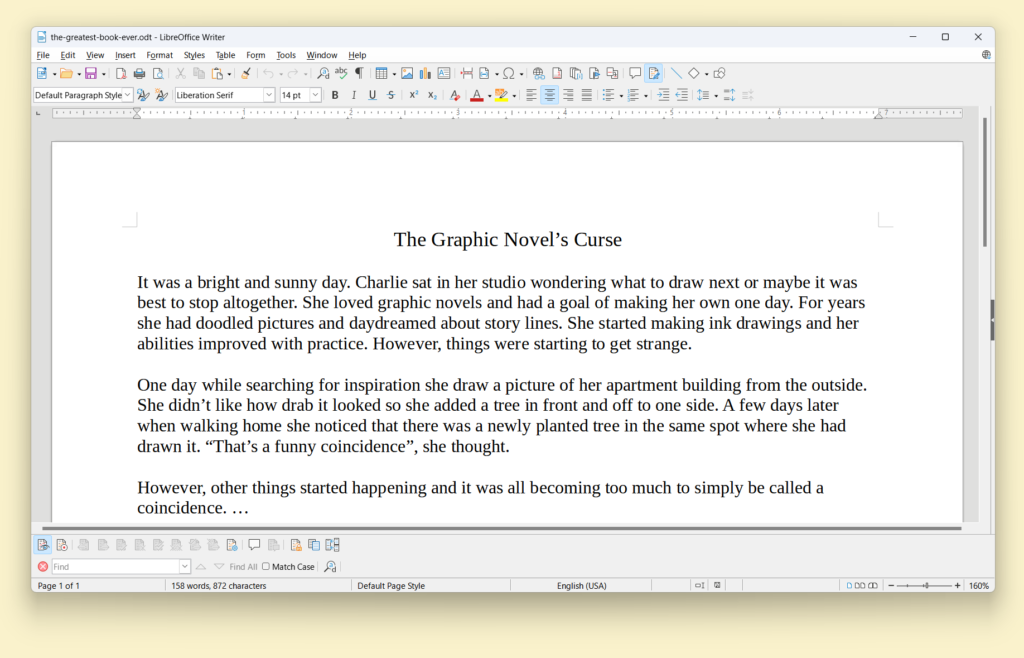Click Find All in the find toolbar
This screenshot has height=658, width=1024.
tap(243, 567)
